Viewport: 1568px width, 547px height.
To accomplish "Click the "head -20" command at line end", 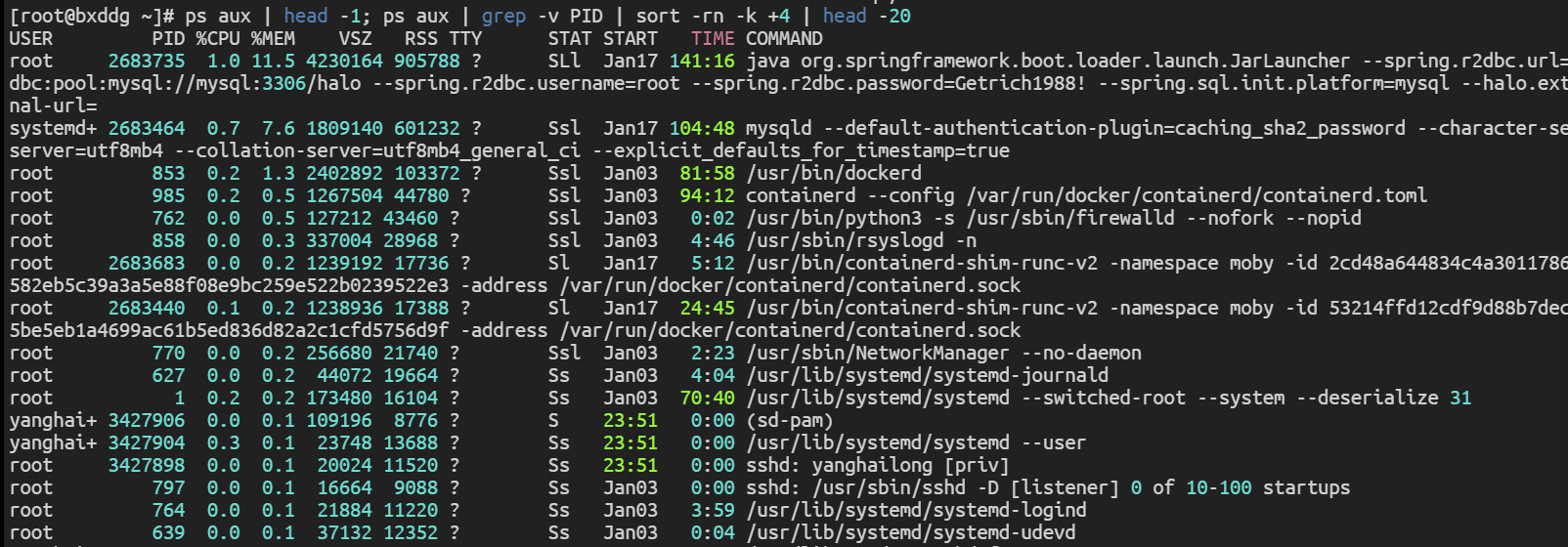I will coord(866,16).
